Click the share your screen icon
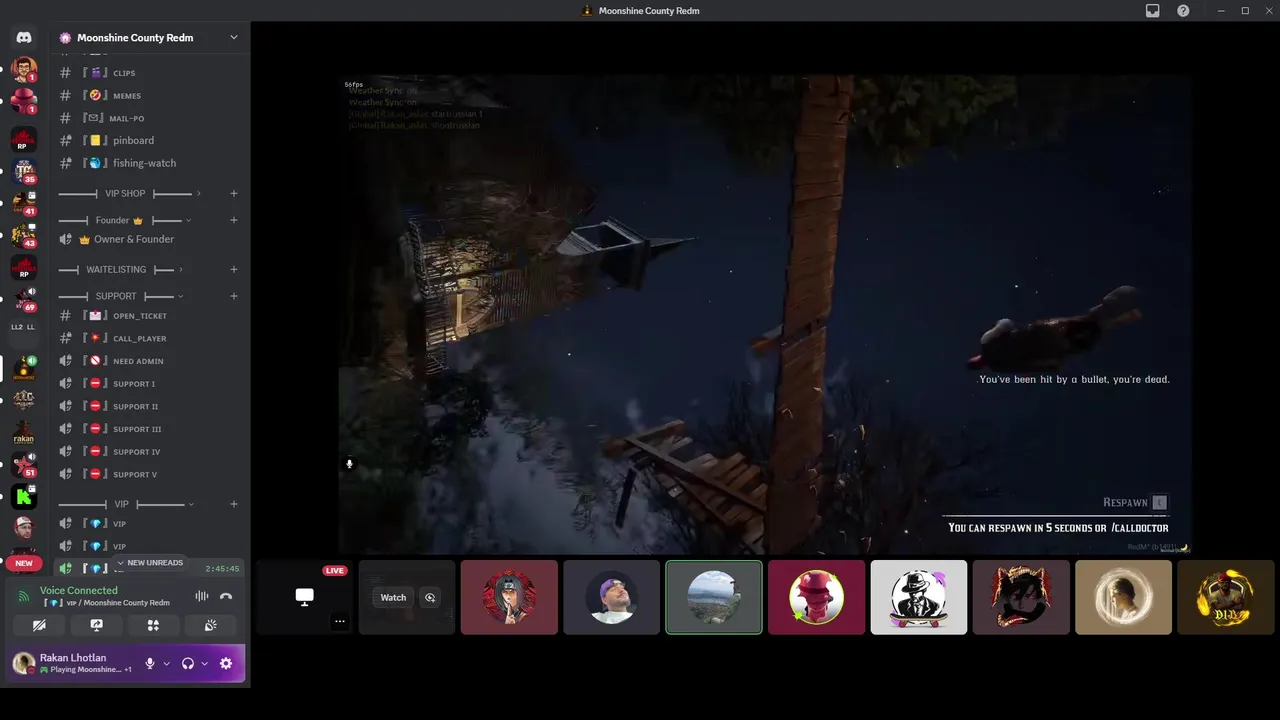 coord(96,625)
